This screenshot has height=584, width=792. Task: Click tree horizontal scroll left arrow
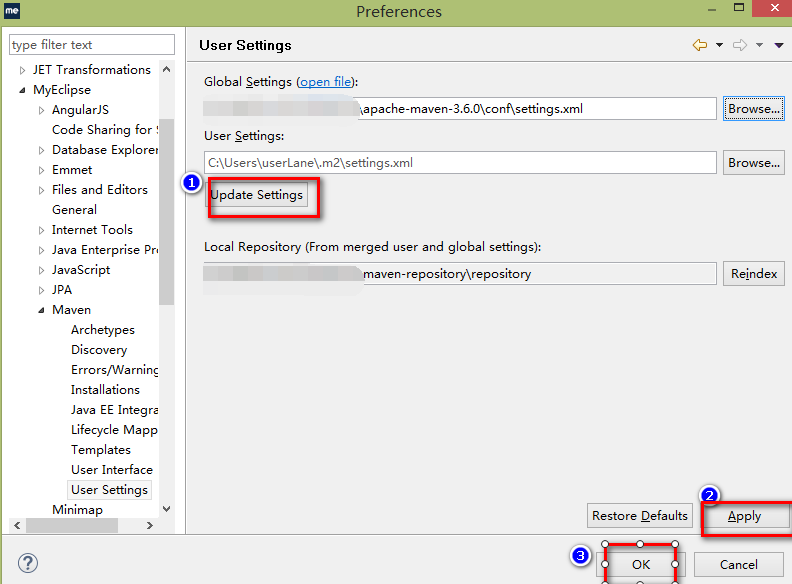pyautogui.click(x=17, y=525)
